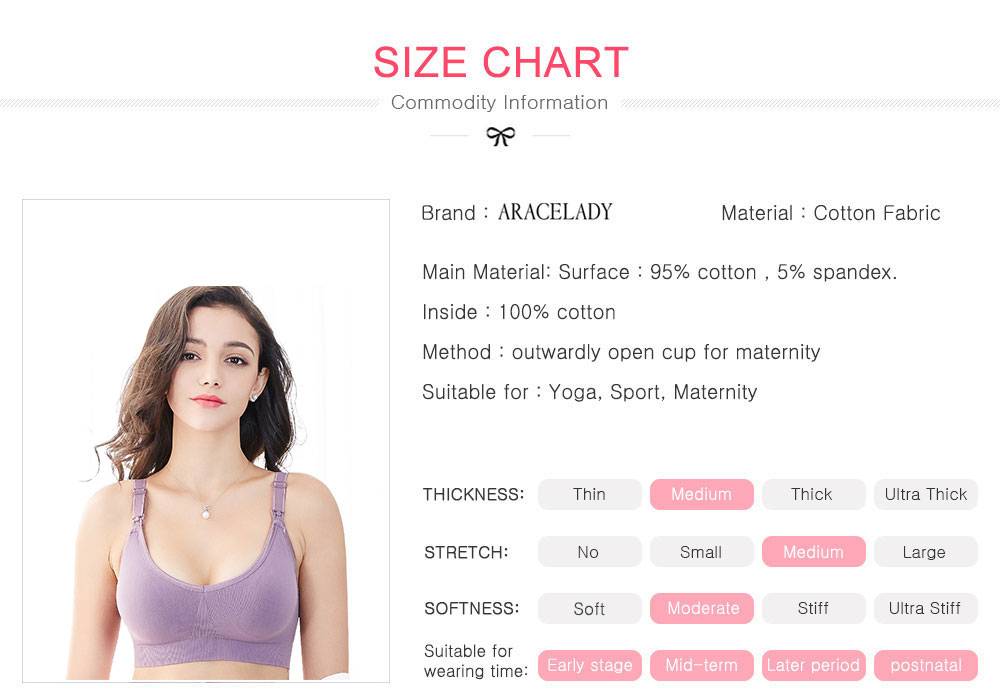Select postnatal wearing time
The height and width of the screenshot is (689, 1000).
(x=925, y=665)
